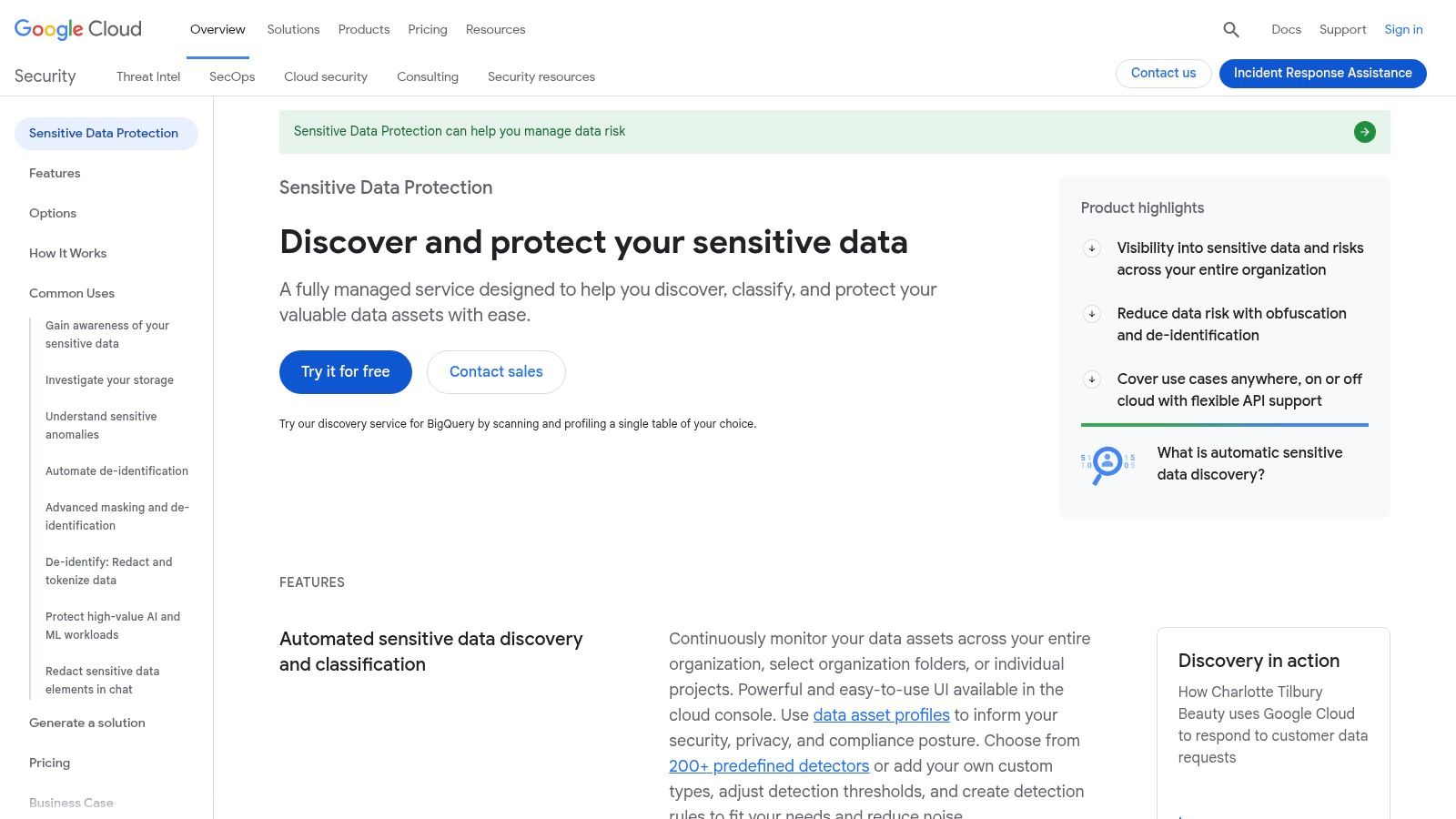
Task: Open the Products dropdown
Action: [363, 29]
